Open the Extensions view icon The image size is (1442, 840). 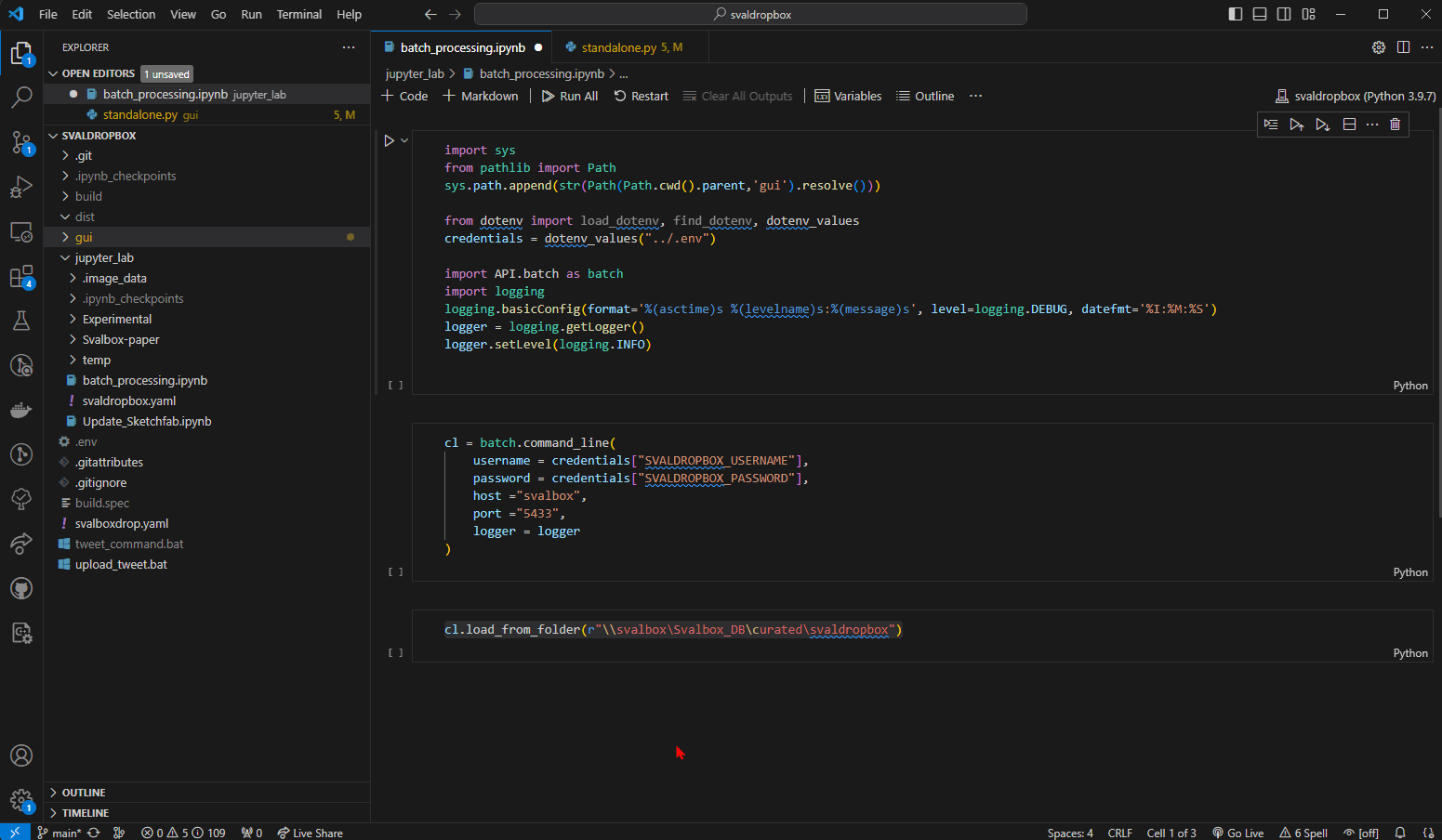(x=21, y=277)
